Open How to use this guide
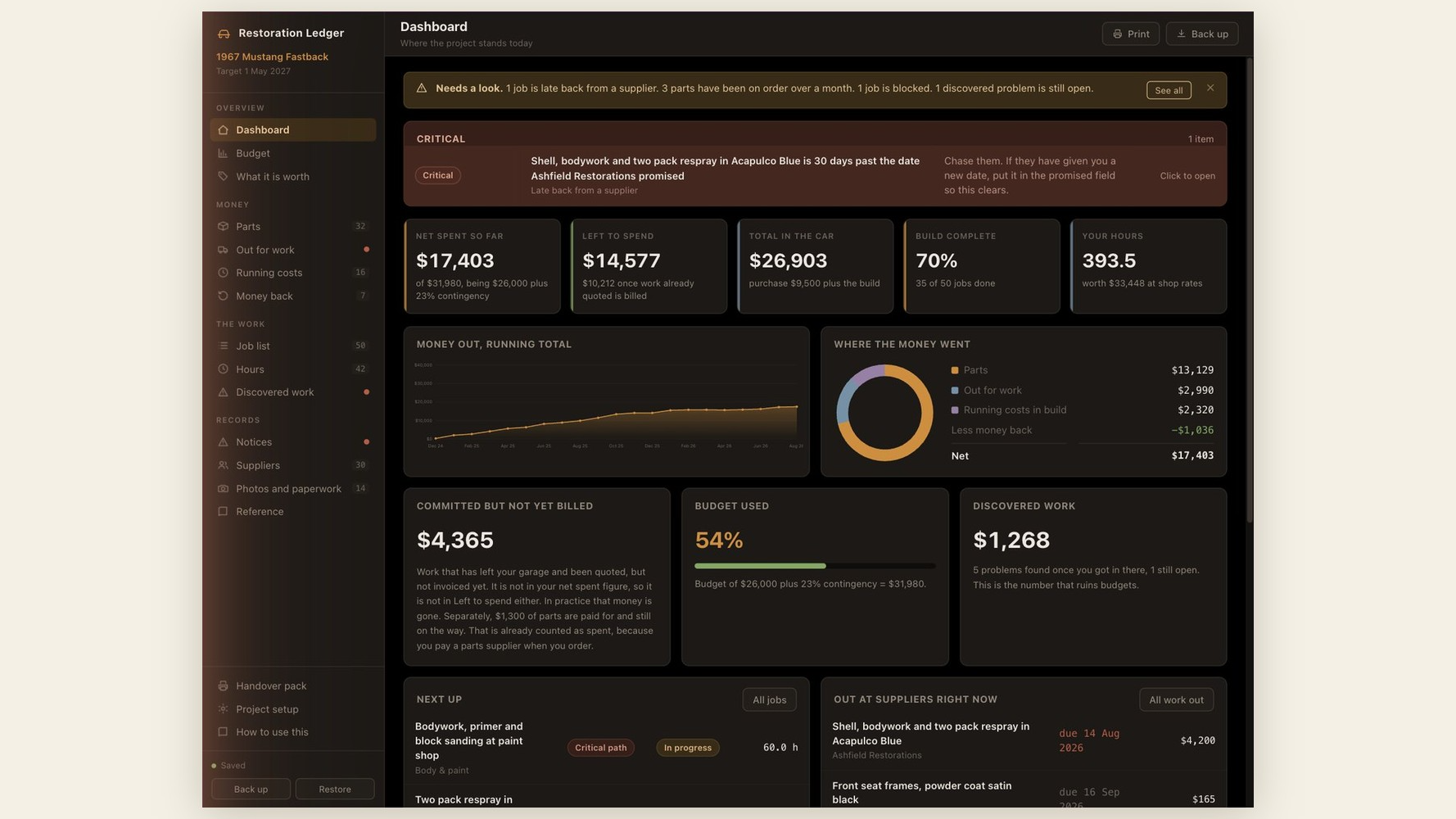Image resolution: width=1456 pixels, height=819 pixels. click(293, 732)
